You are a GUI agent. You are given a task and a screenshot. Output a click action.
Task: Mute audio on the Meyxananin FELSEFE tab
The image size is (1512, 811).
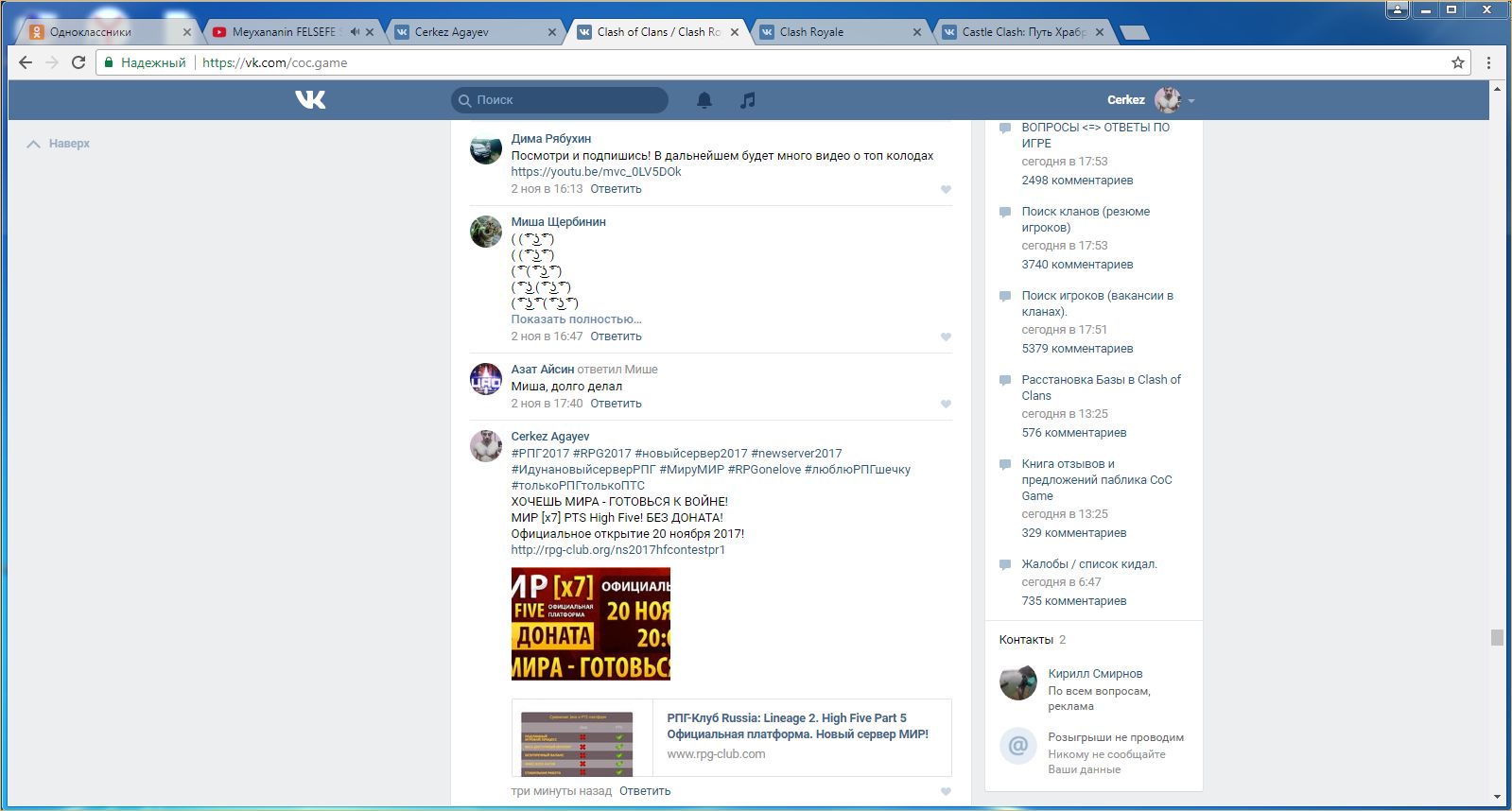(x=355, y=32)
